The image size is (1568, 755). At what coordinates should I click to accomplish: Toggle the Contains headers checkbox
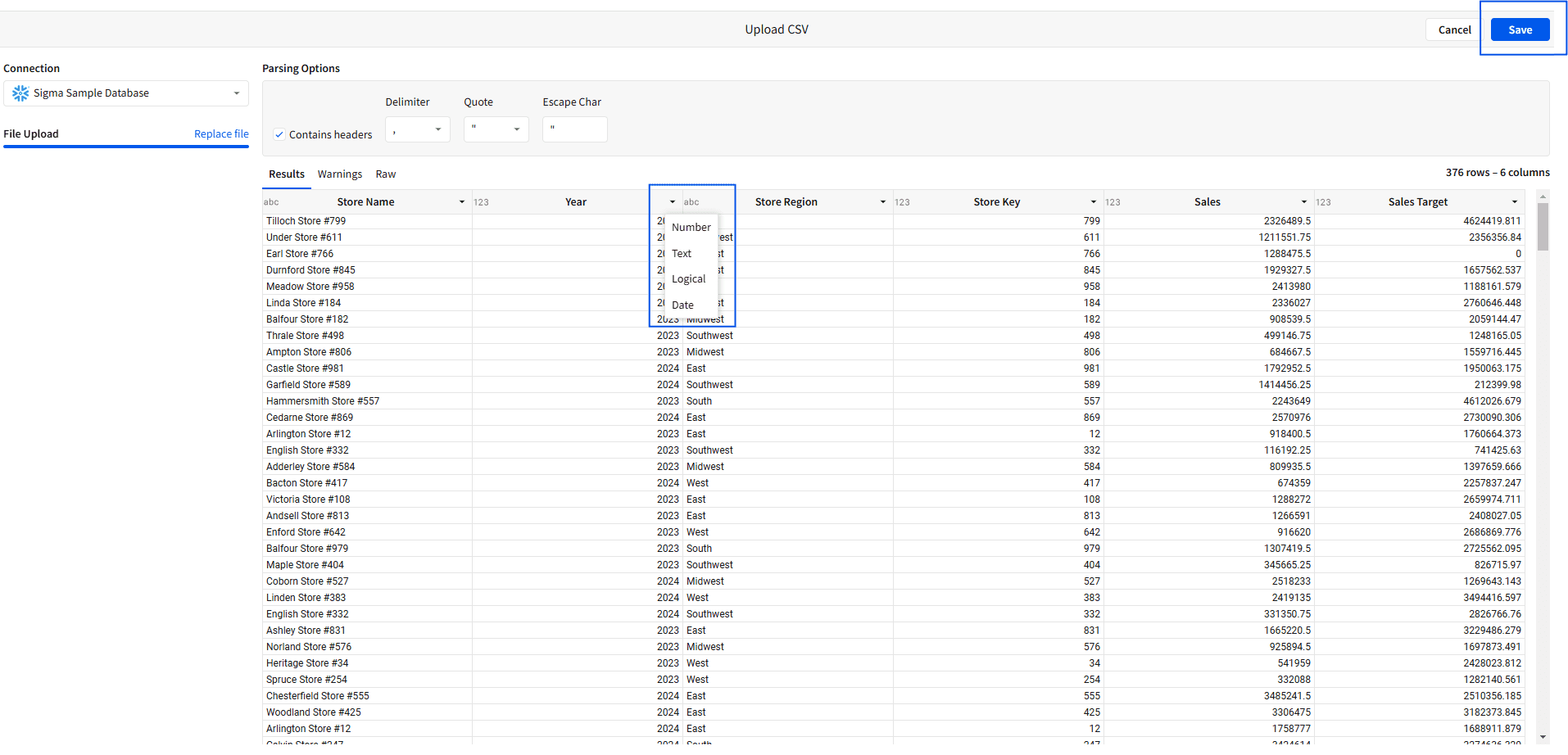tap(279, 134)
